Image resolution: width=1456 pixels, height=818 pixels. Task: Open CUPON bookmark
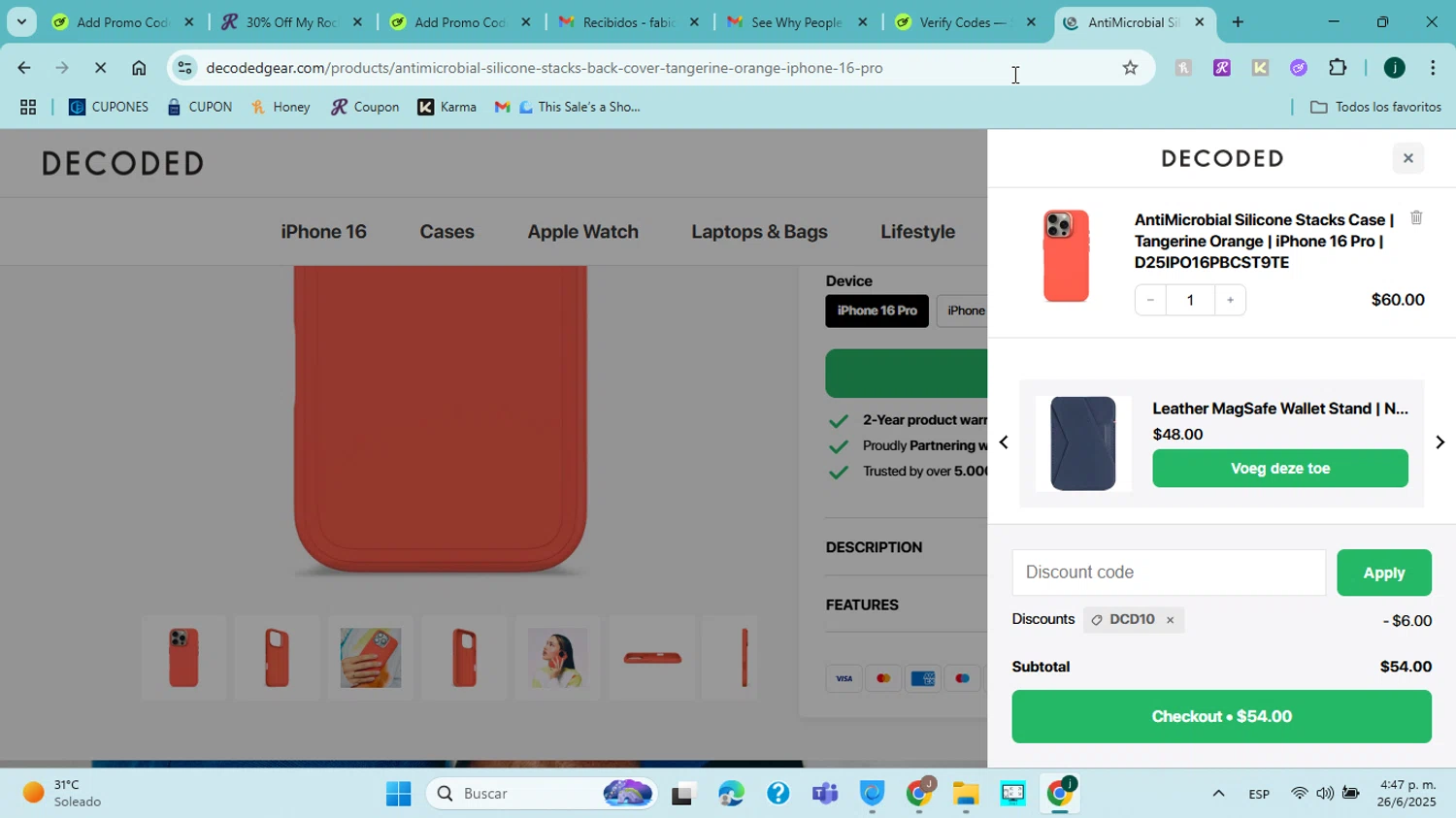199,108
